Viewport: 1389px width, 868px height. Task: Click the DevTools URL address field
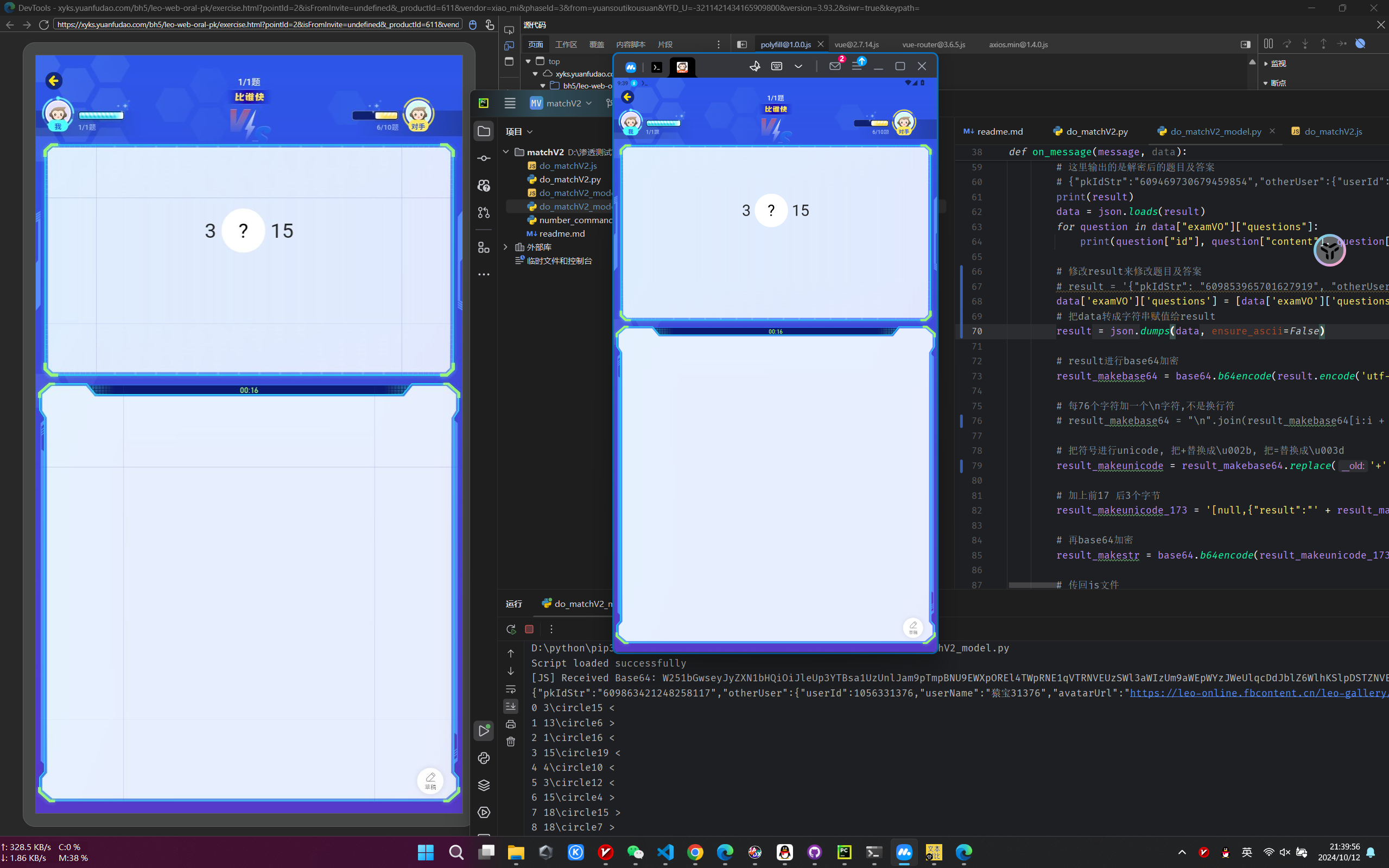(x=258, y=24)
